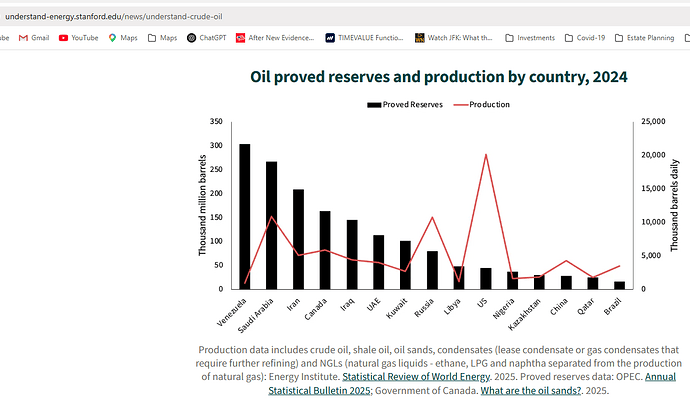Click the Brazil axis label
The width and height of the screenshot is (690, 400).
[x=613, y=306]
